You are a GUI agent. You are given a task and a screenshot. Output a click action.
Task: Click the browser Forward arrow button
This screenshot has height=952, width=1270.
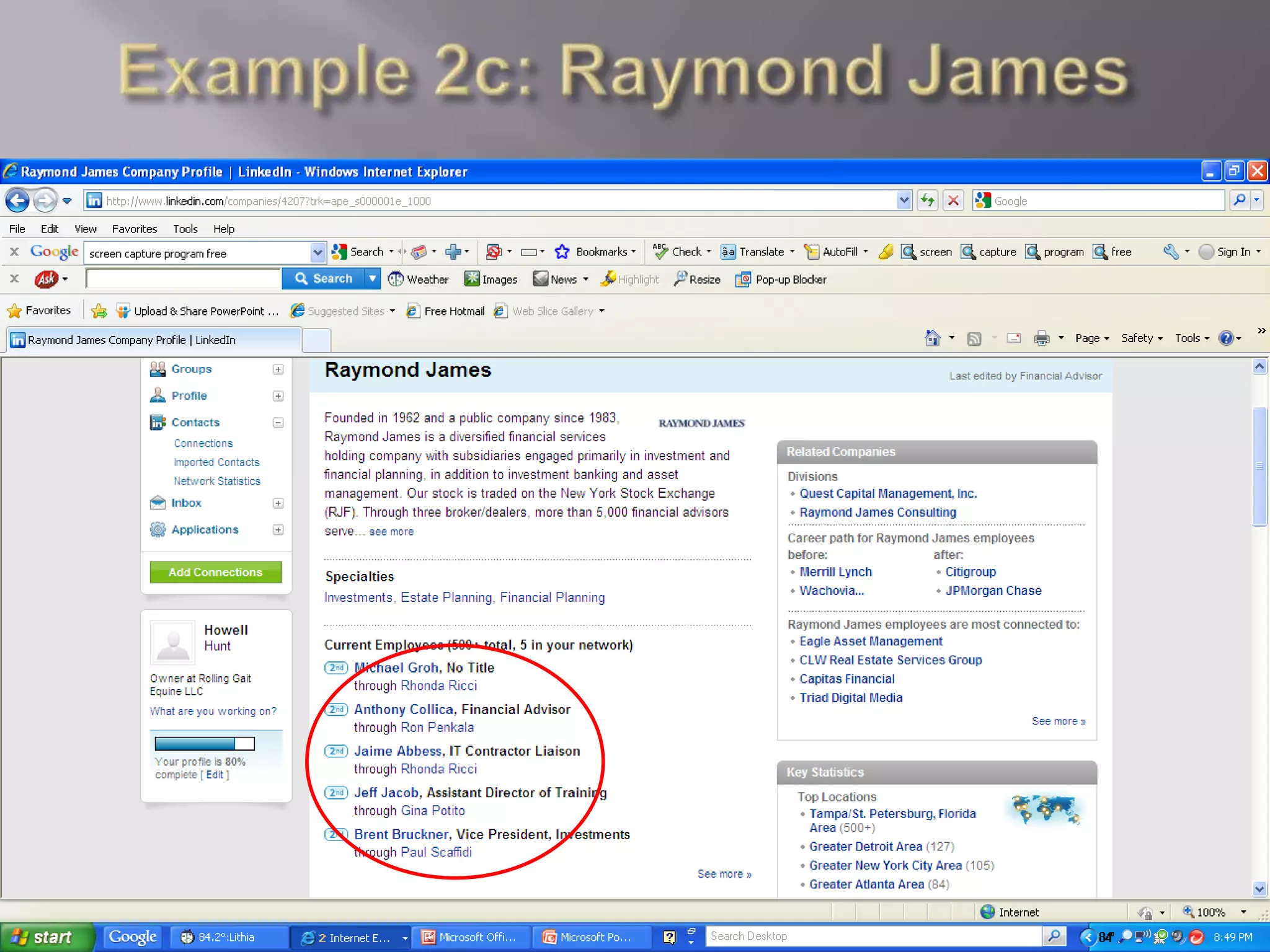(45, 200)
